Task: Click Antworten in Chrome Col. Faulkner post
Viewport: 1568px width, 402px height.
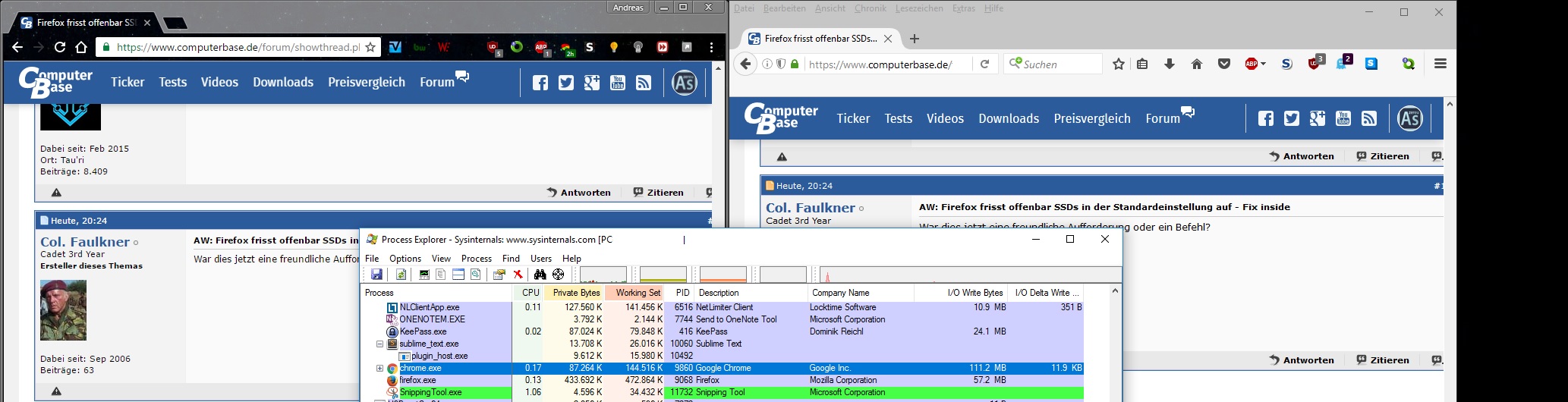Action: click(578, 193)
